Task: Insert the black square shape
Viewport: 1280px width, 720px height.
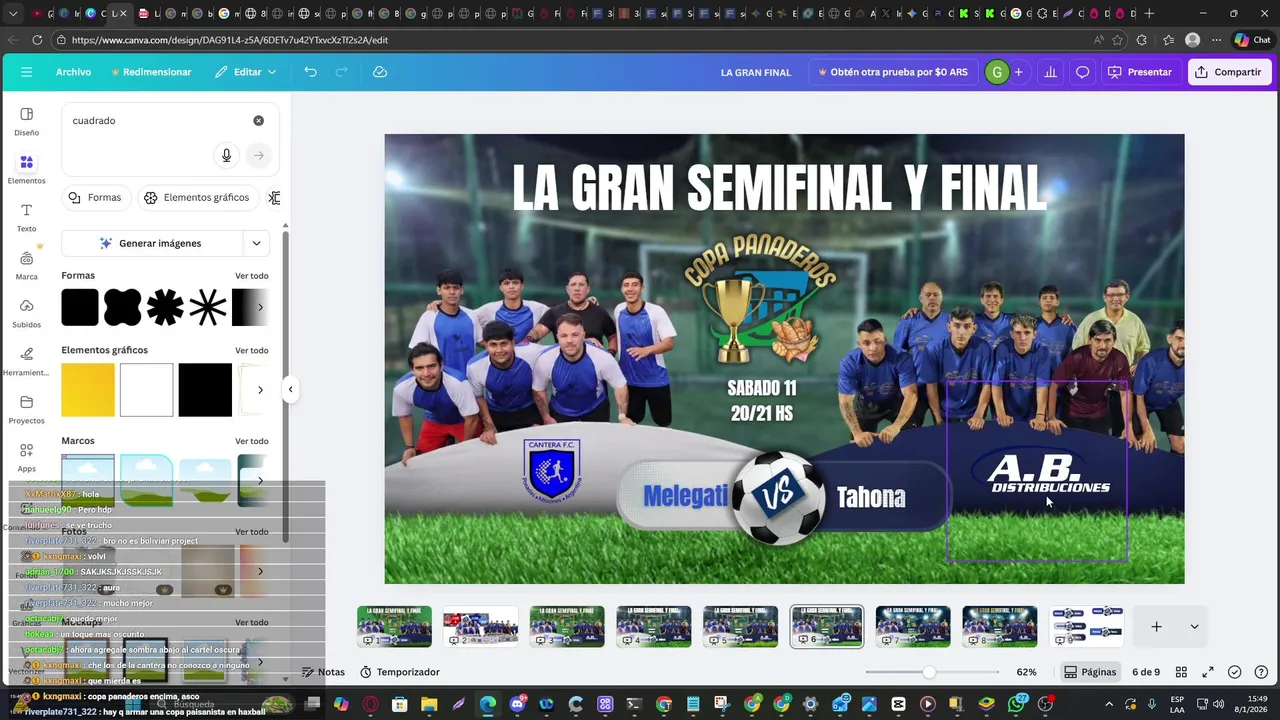Action: pyautogui.click(x=80, y=307)
